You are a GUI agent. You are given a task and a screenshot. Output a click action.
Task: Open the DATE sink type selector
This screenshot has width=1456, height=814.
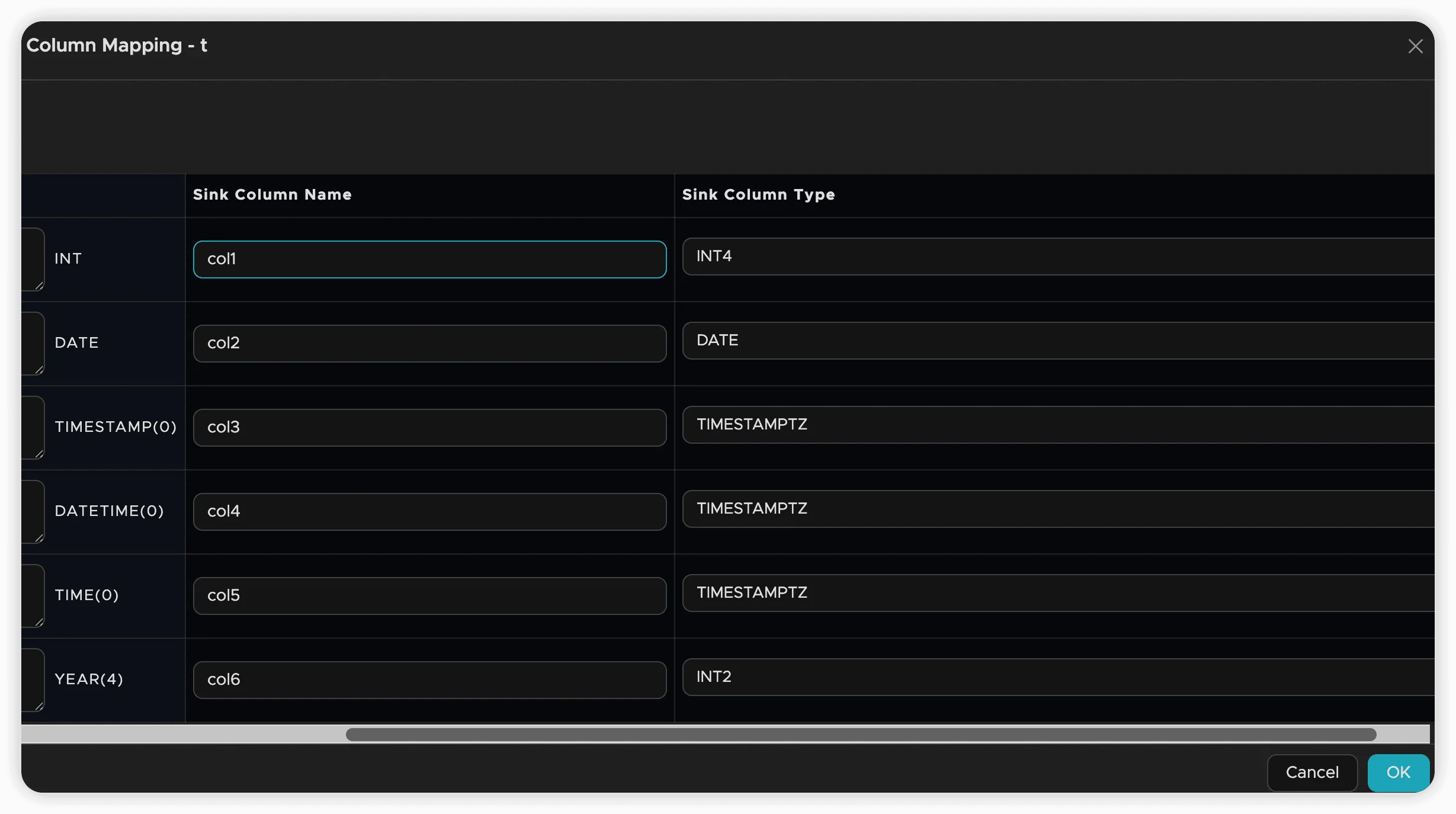(1057, 341)
